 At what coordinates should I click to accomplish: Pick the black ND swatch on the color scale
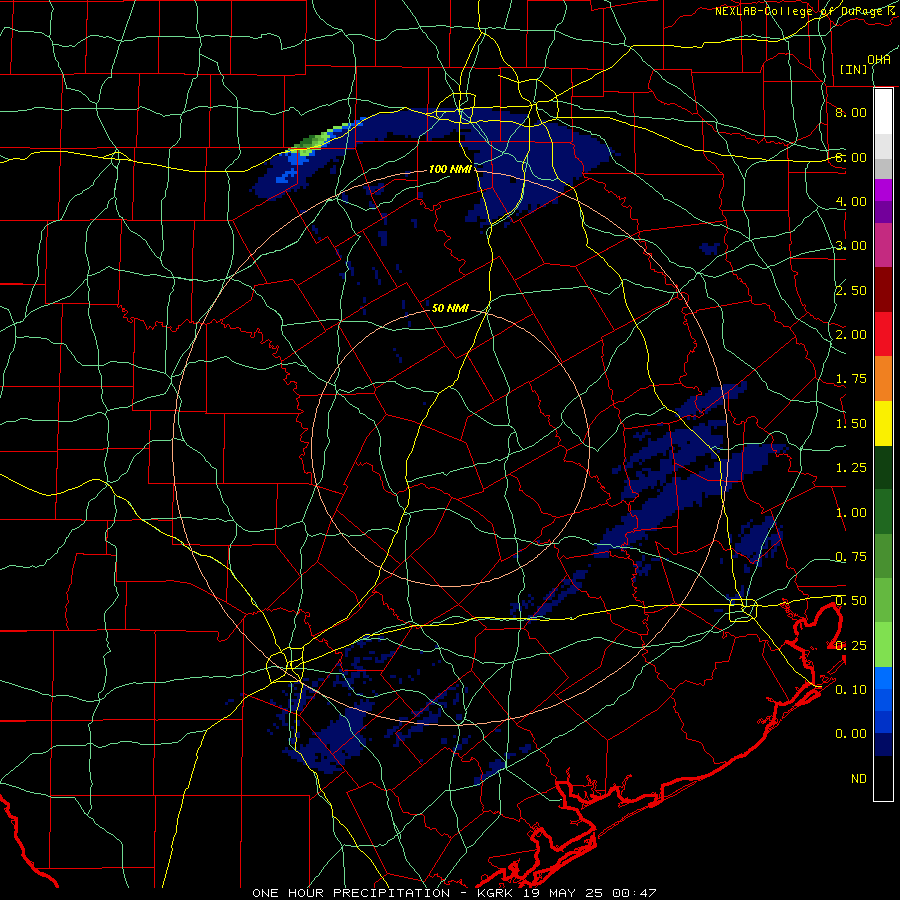pyautogui.click(x=883, y=778)
